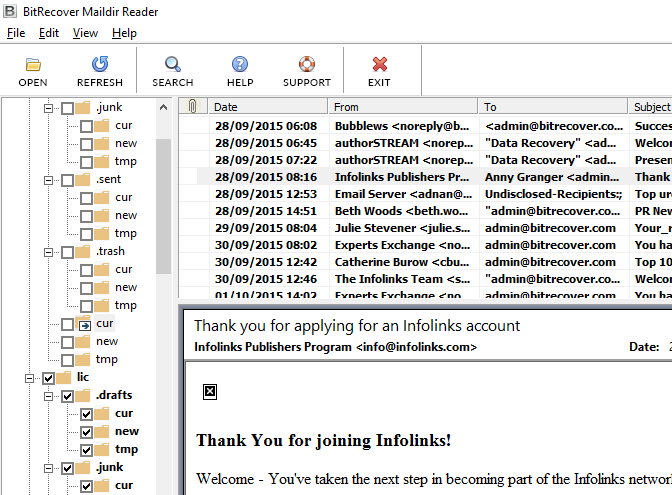Uncheck the lic folder checkbox
This screenshot has height=495, width=672.
[x=48, y=378]
